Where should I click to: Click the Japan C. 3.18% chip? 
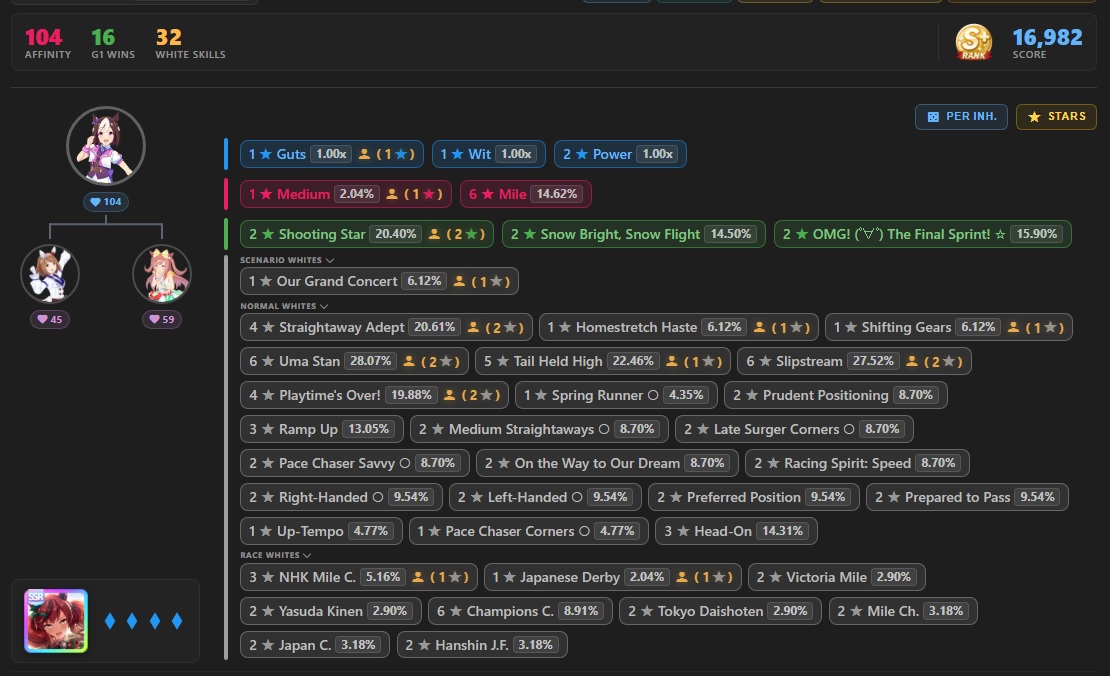click(x=315, y=645)
